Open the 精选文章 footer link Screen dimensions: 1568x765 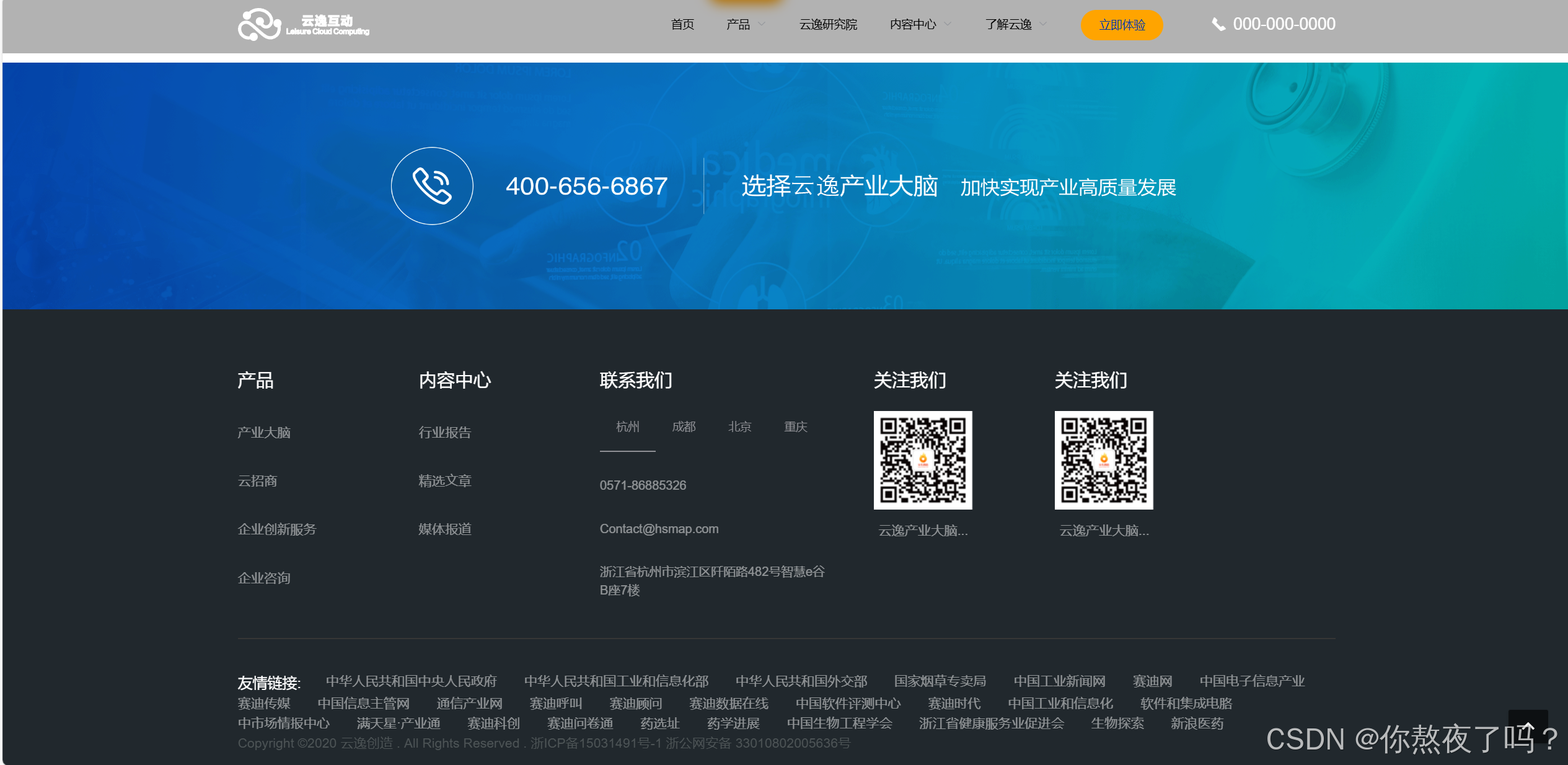[x=445, y=480]
